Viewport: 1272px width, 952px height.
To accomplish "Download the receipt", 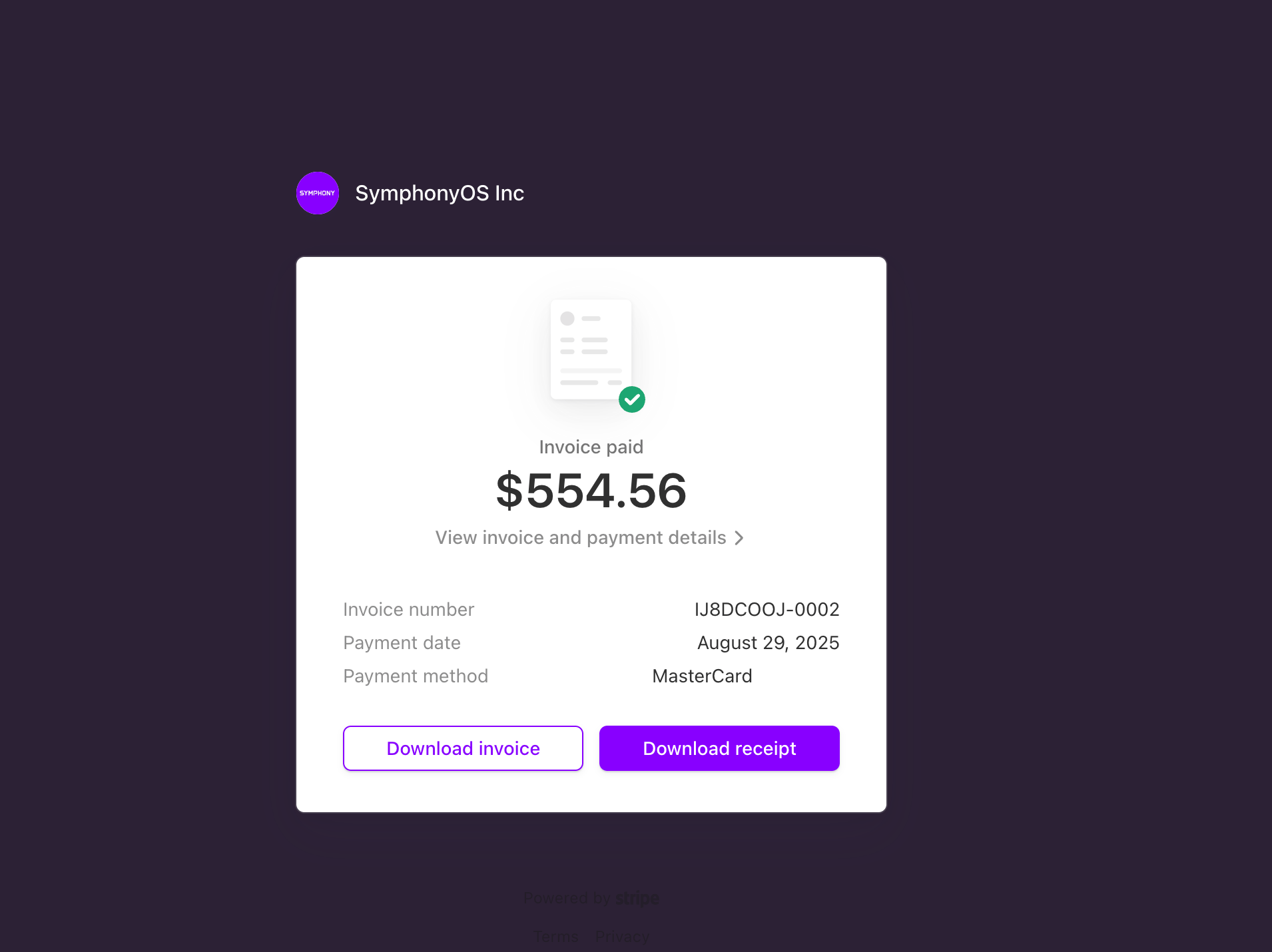I will 719,748.
